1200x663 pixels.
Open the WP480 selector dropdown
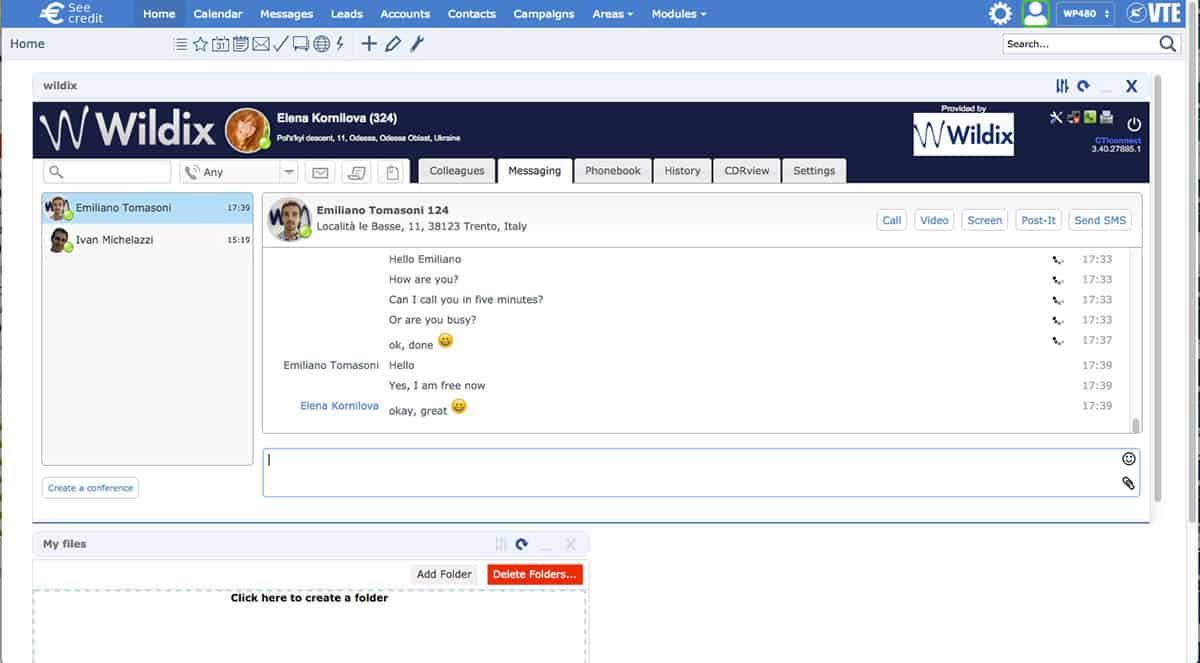[1087, 14]
